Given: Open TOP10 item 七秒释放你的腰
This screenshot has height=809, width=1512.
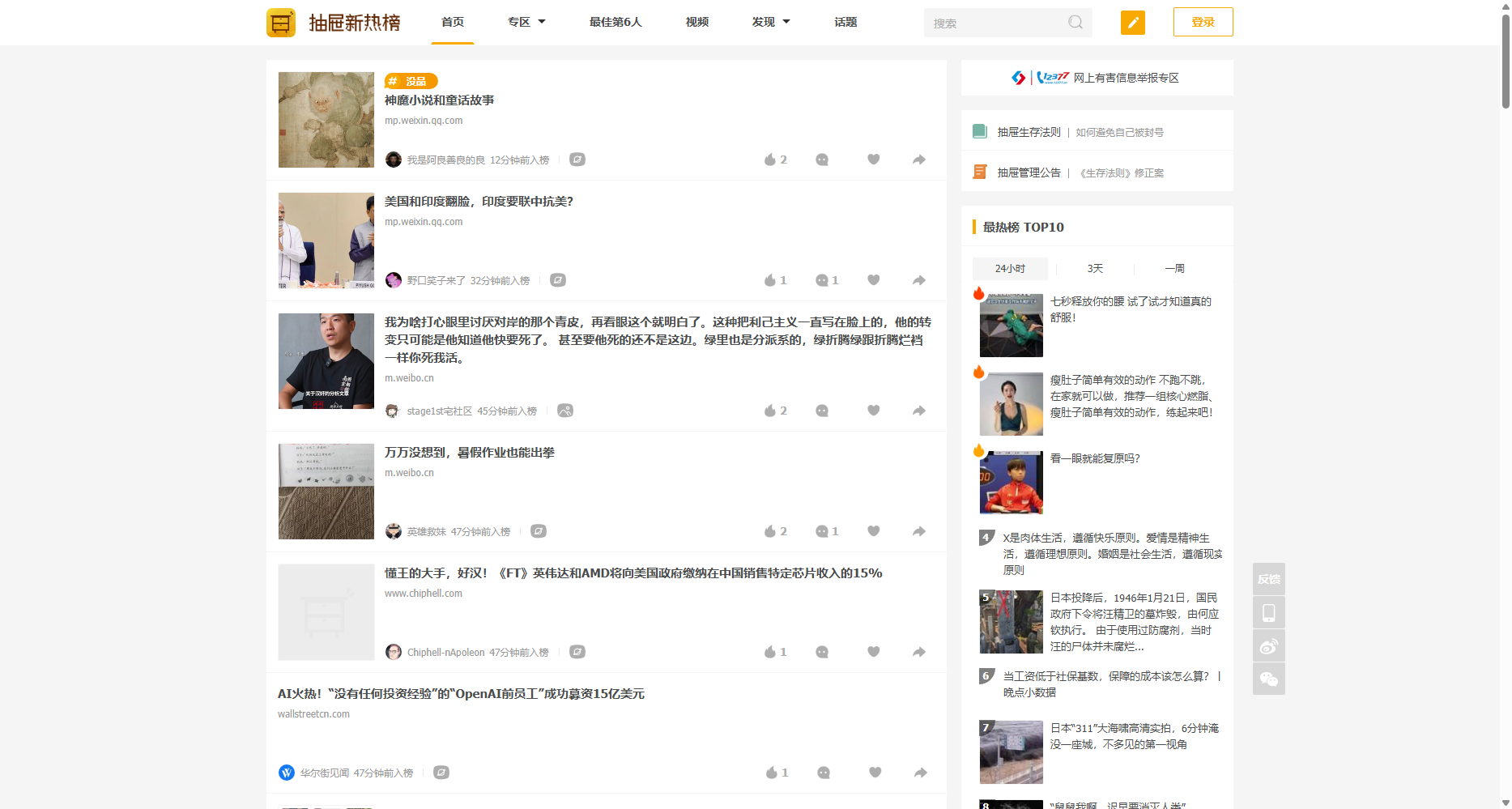Looking at the screenshot, I should [1131, 309].
